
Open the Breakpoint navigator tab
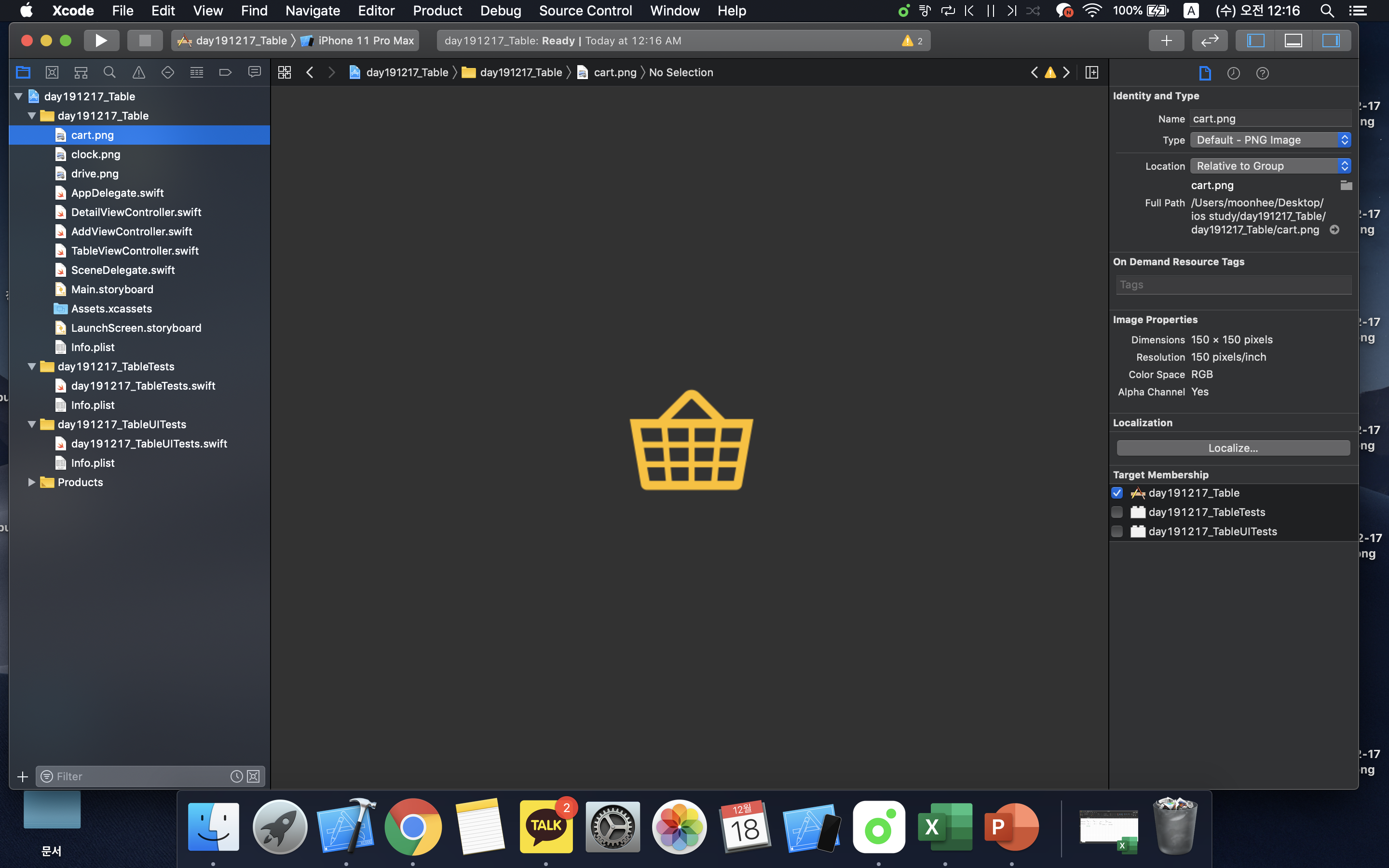pyautogui.click(x=225, y=72)
